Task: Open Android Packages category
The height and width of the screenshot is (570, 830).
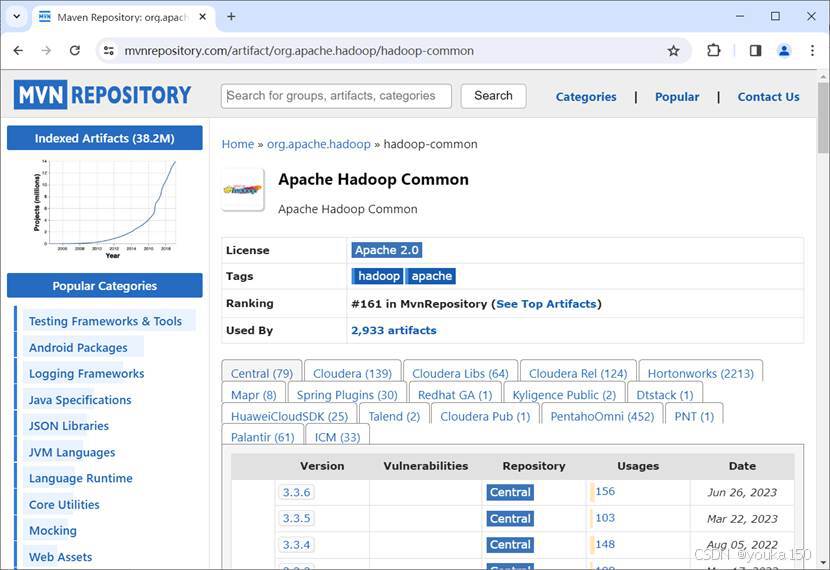Action: [78, 348]
